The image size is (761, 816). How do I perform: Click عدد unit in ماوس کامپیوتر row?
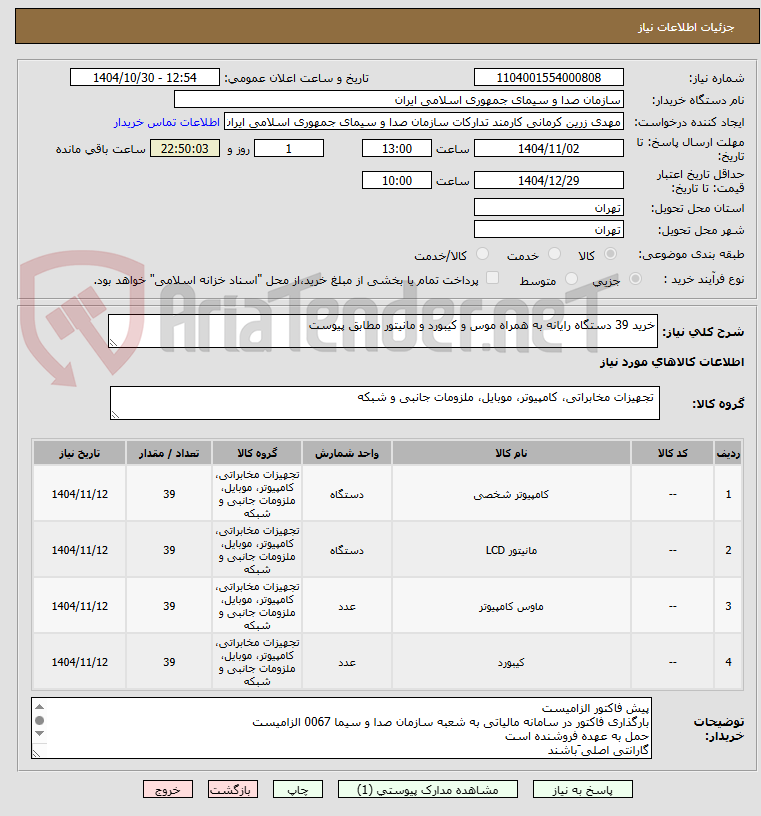point(347,606)
